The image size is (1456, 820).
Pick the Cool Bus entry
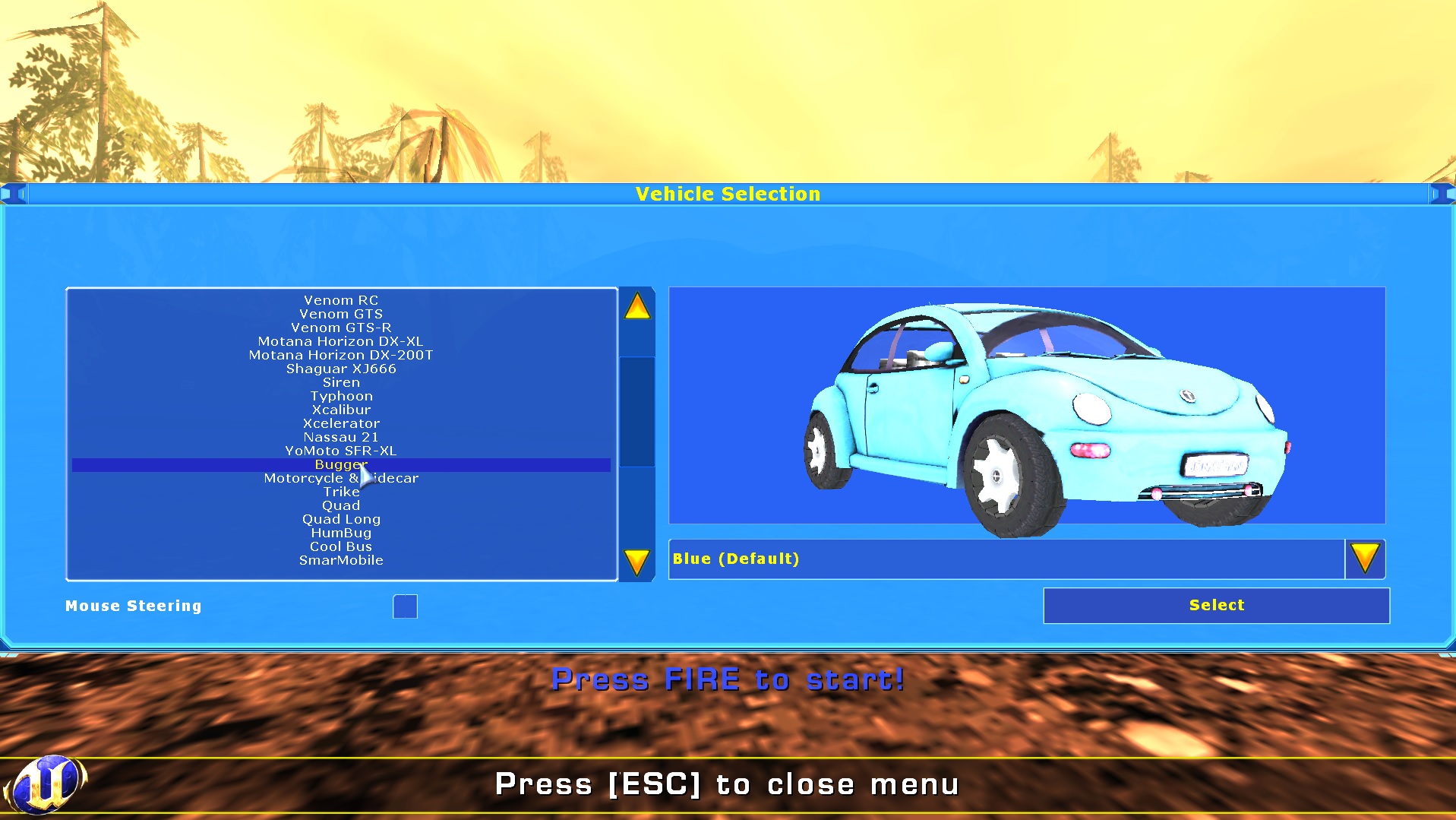[x=341, y=546]
